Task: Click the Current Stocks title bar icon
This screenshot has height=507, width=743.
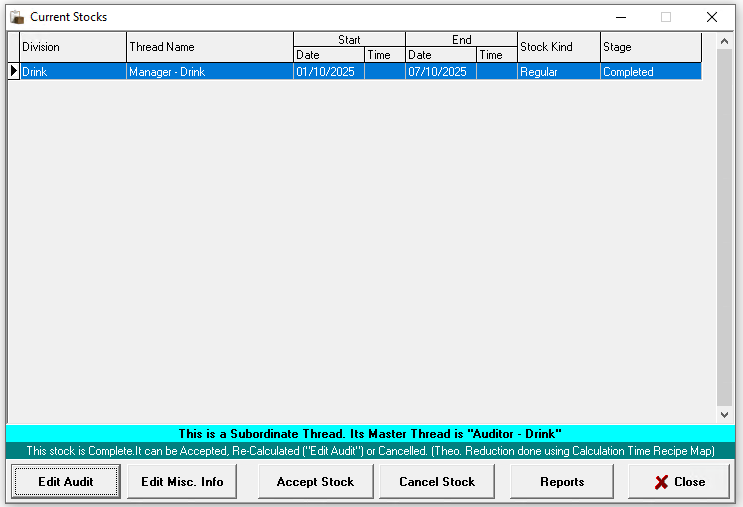Action: coord(17,17)
